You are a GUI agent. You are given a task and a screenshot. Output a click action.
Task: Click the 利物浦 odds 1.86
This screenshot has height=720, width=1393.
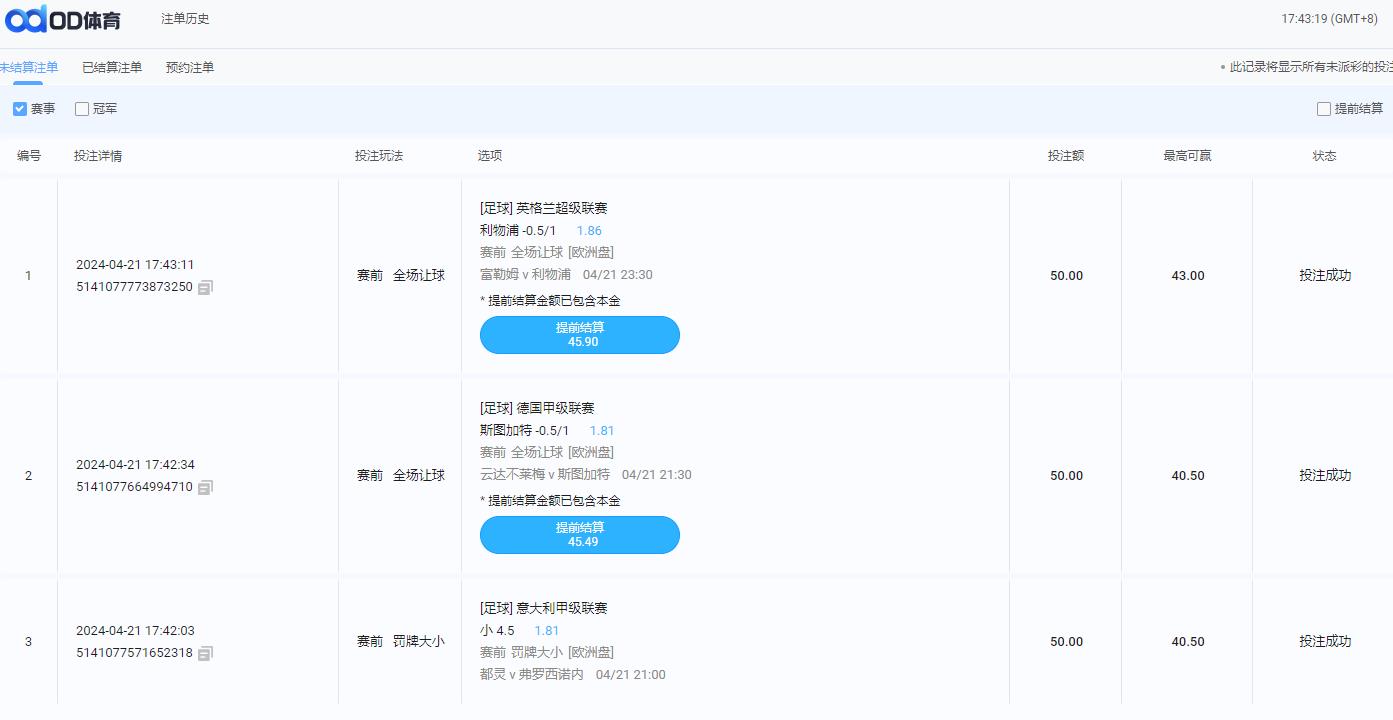pyautogui.click(x=589, y=231)
